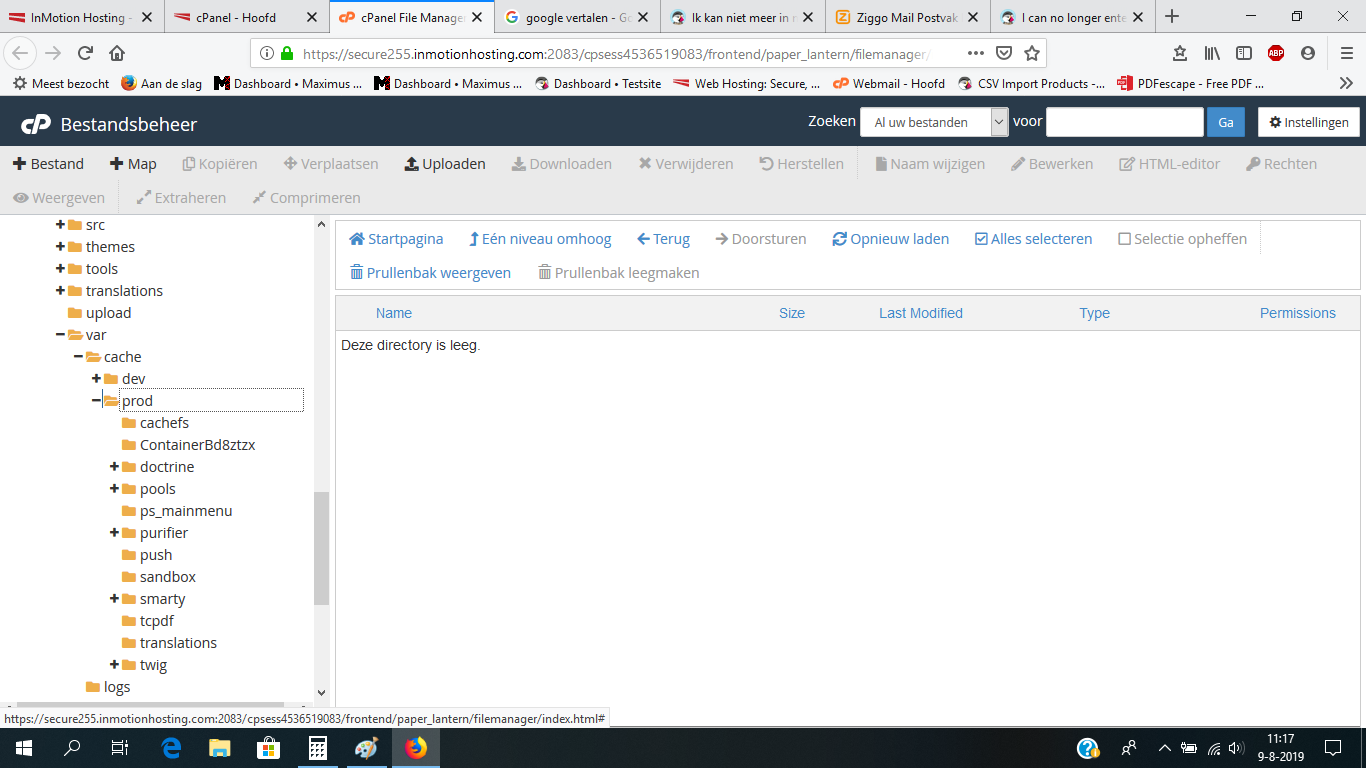Click Opnieuw laden to reload
Image resolution: width=1366 pixels, height=768 pixels.
coord(891,239)
